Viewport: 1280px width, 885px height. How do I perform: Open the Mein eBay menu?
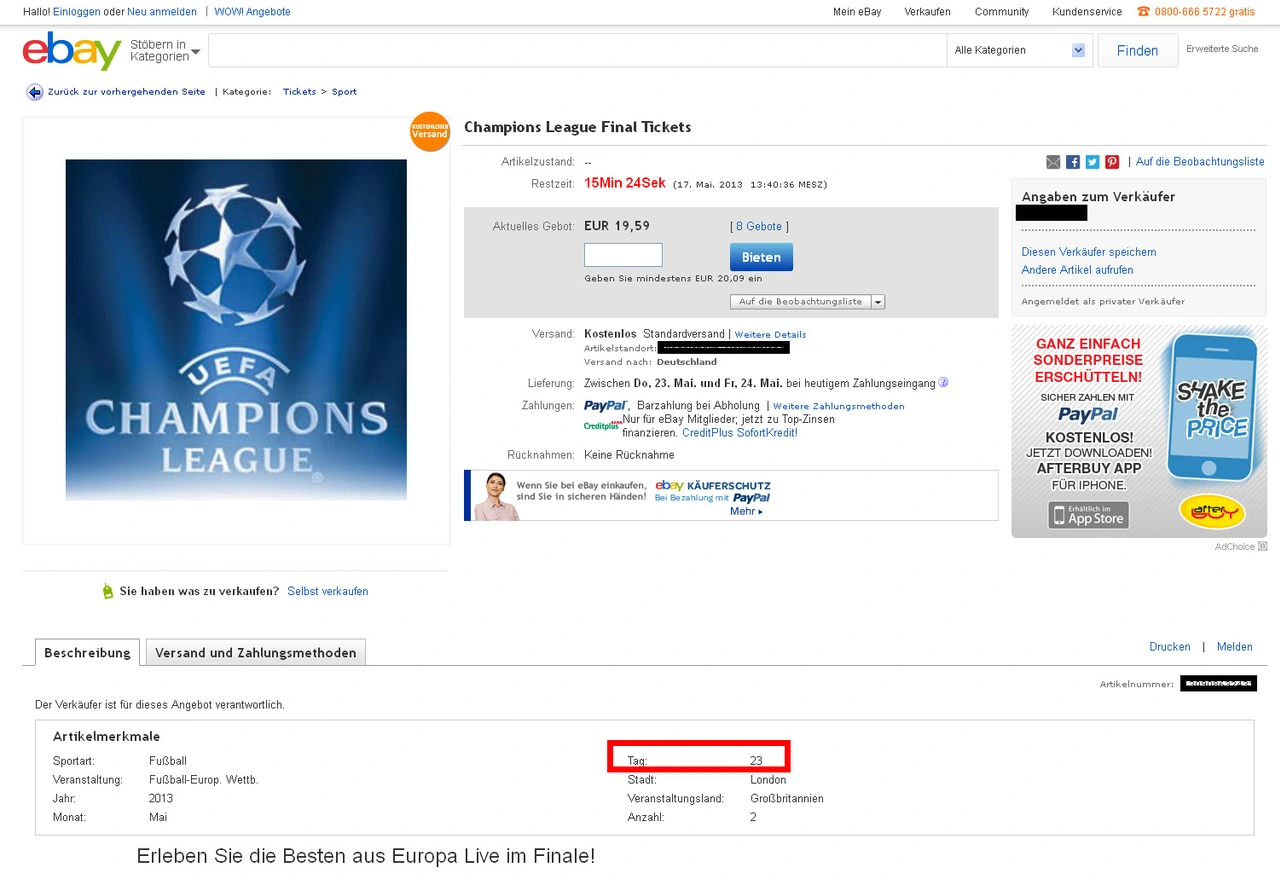tap(857, 12)
